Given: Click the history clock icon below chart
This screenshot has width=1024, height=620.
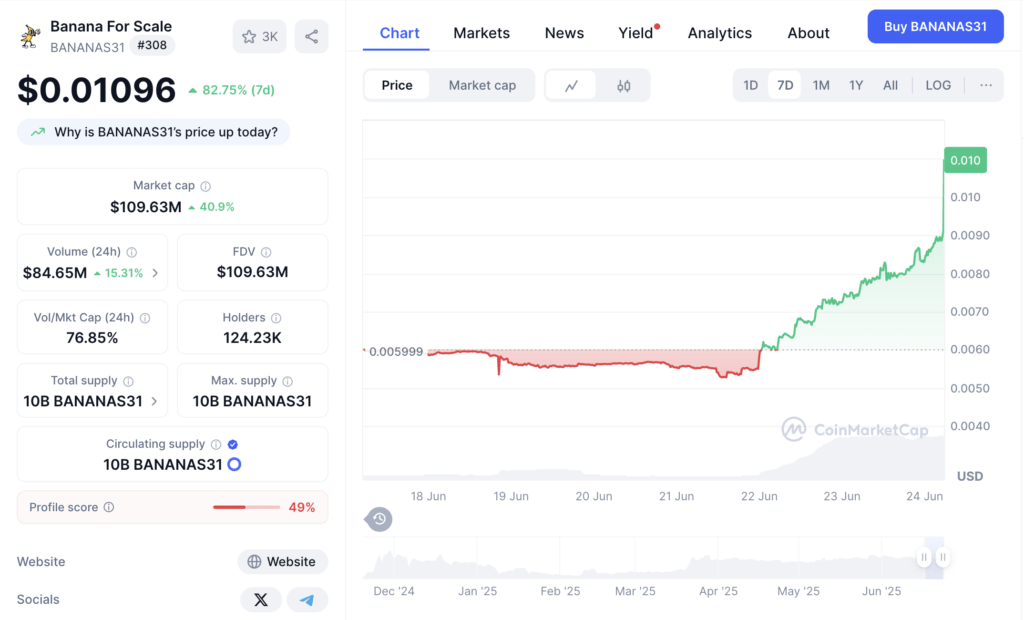Looking at the screenshot, I should 379,519.
